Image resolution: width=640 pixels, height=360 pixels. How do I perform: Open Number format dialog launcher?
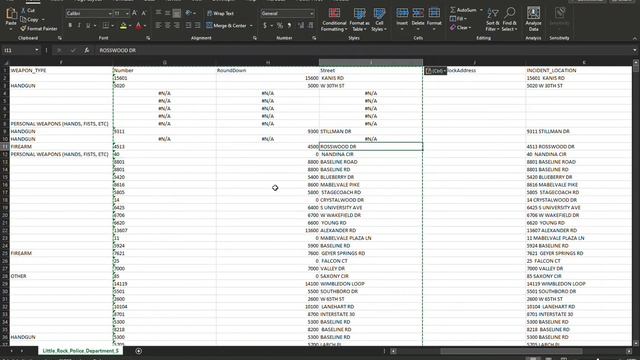point(314,38)
